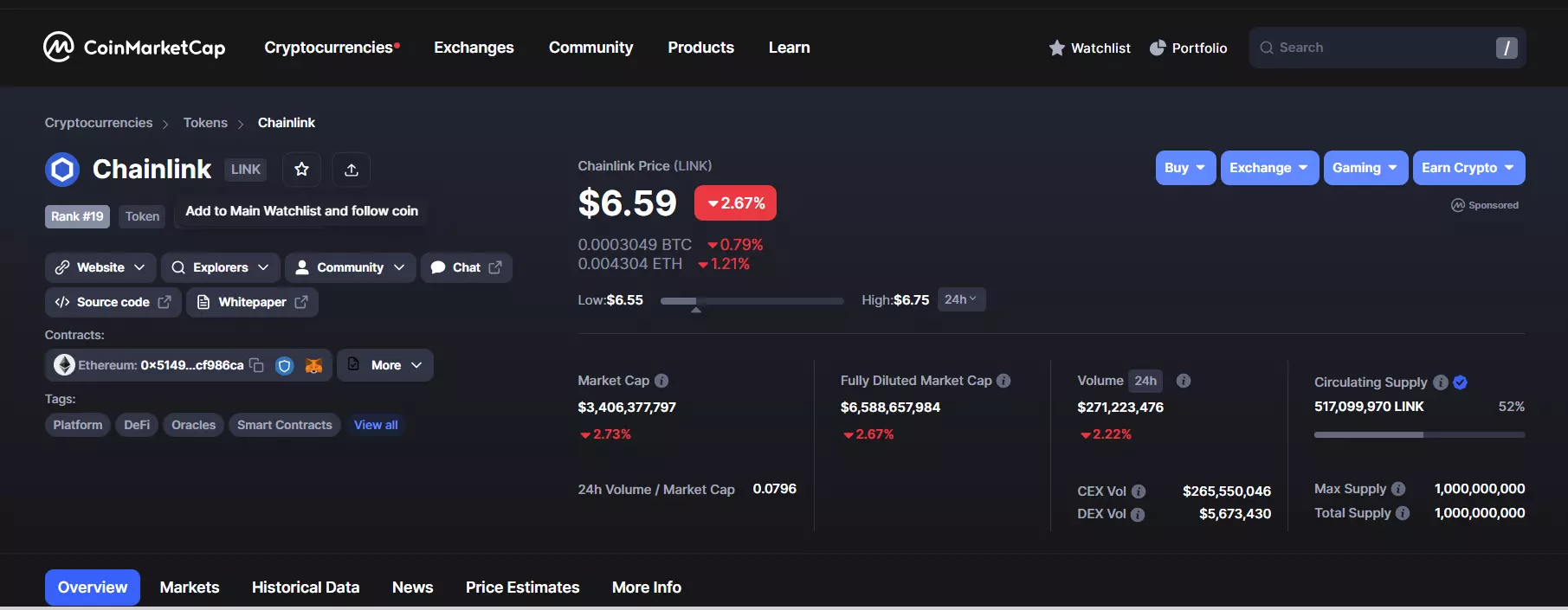Image resolution: width=1568 pixels, height=610 pixels.
Task: Click the Watchlist star in header
Action: pyautogui.click(x=1056, y=48)
